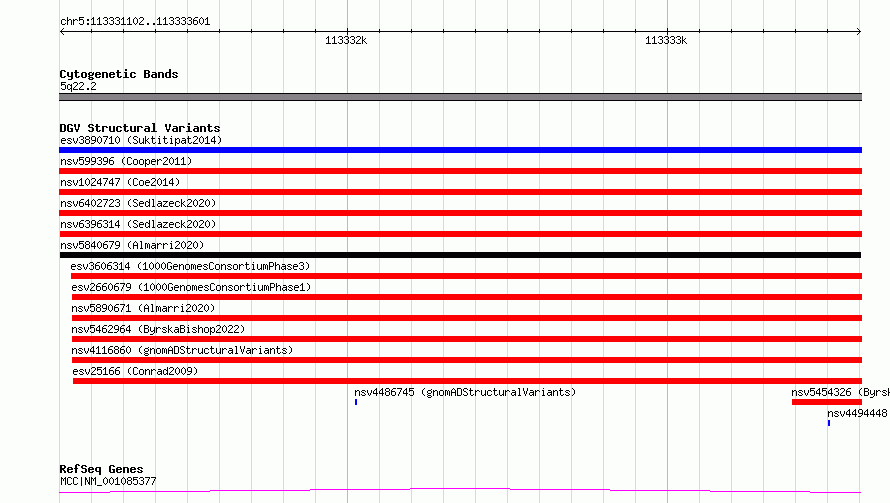The image size is (890, 503).
Task: Click the blue esv3890710 variant bar
Action: tap(460, 150)
